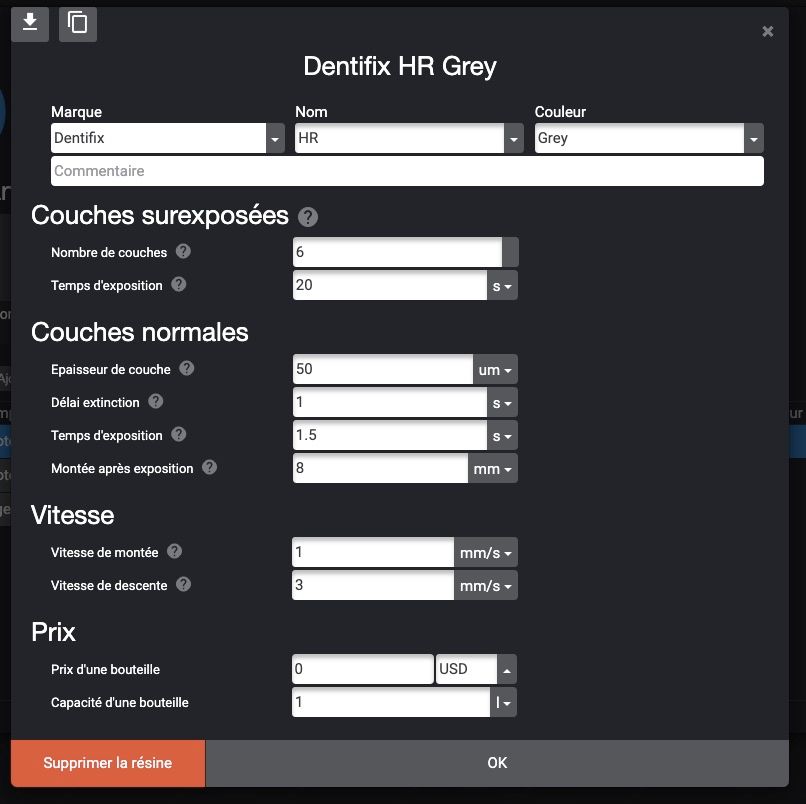This screenshot has height=804, width=806.
Task: Download the resin profile via download icon
Action: point(30,24)
